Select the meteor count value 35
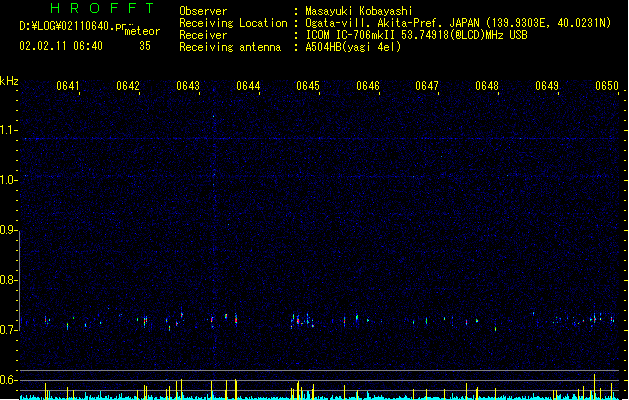Image resolution: width=629 pixels, height=400 pixels. [145, 46]
